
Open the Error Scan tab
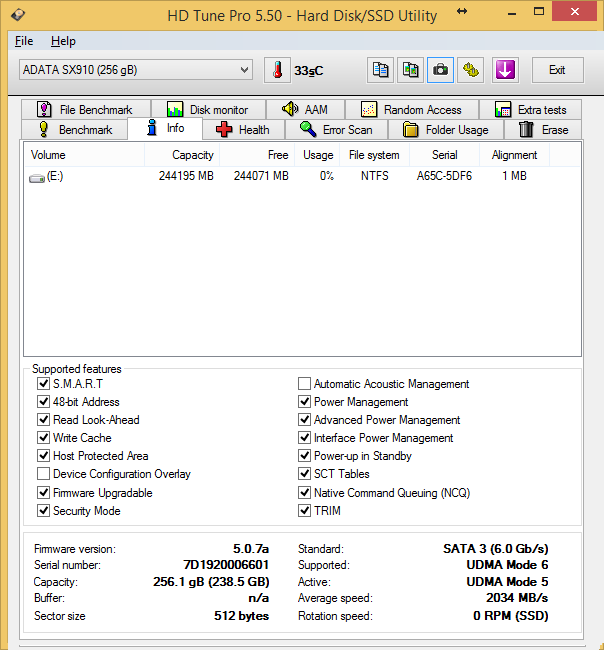[x=336, y=130]
